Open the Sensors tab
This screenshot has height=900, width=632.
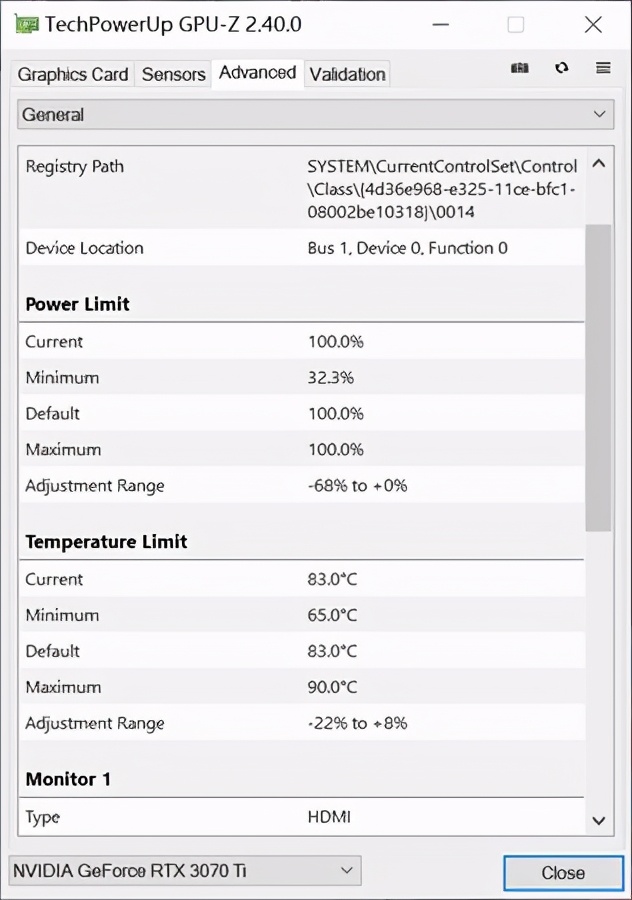pyautogui.click(x=173, y=74)
